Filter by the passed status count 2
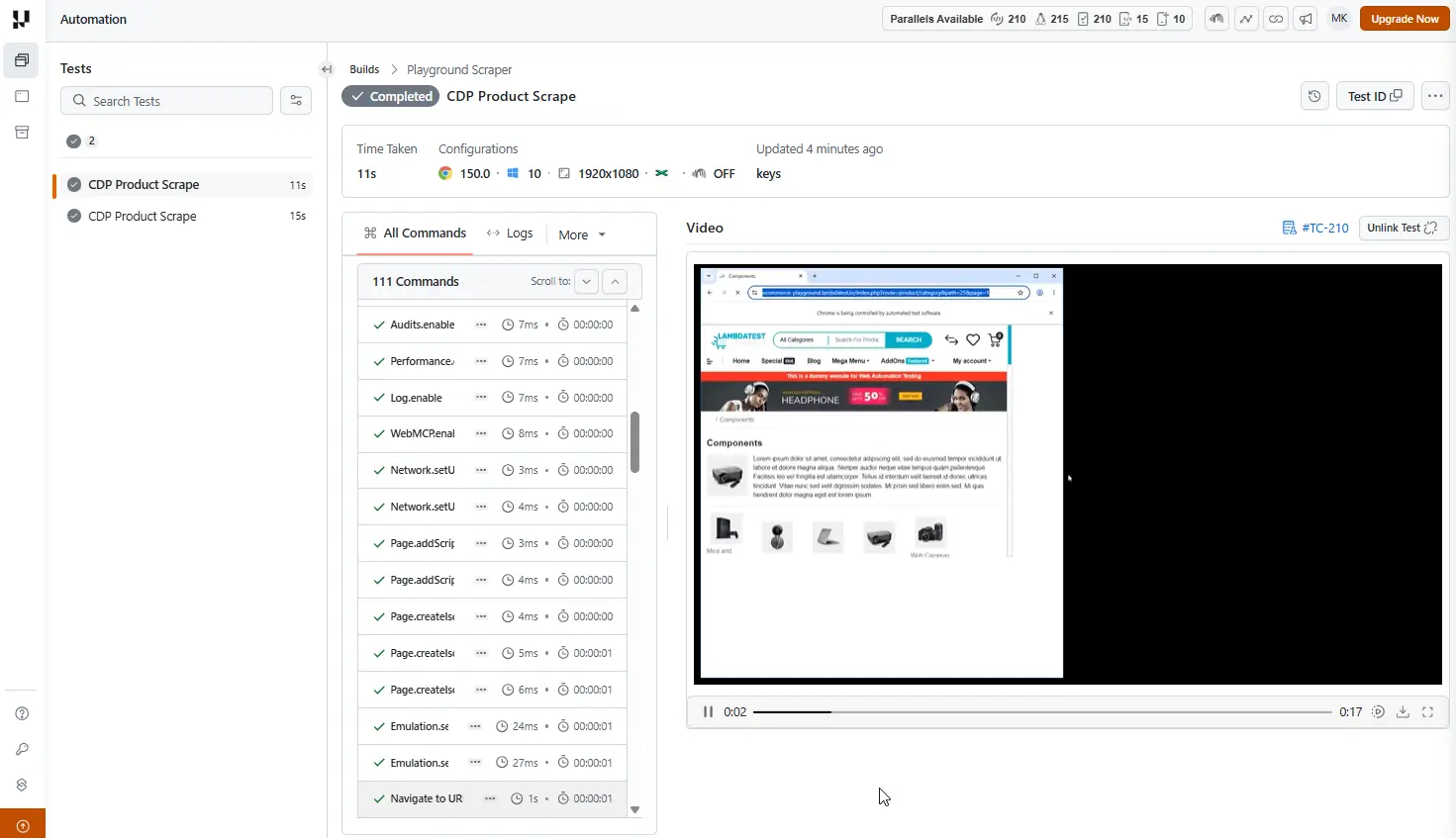 point(81,140)
